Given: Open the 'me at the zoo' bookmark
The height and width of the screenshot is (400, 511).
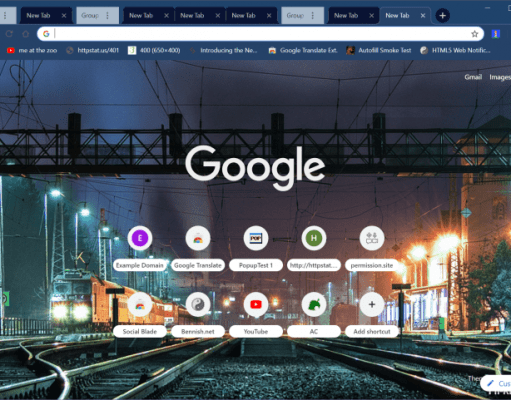Looking at the screenshot, I should [x=32, y=50].
